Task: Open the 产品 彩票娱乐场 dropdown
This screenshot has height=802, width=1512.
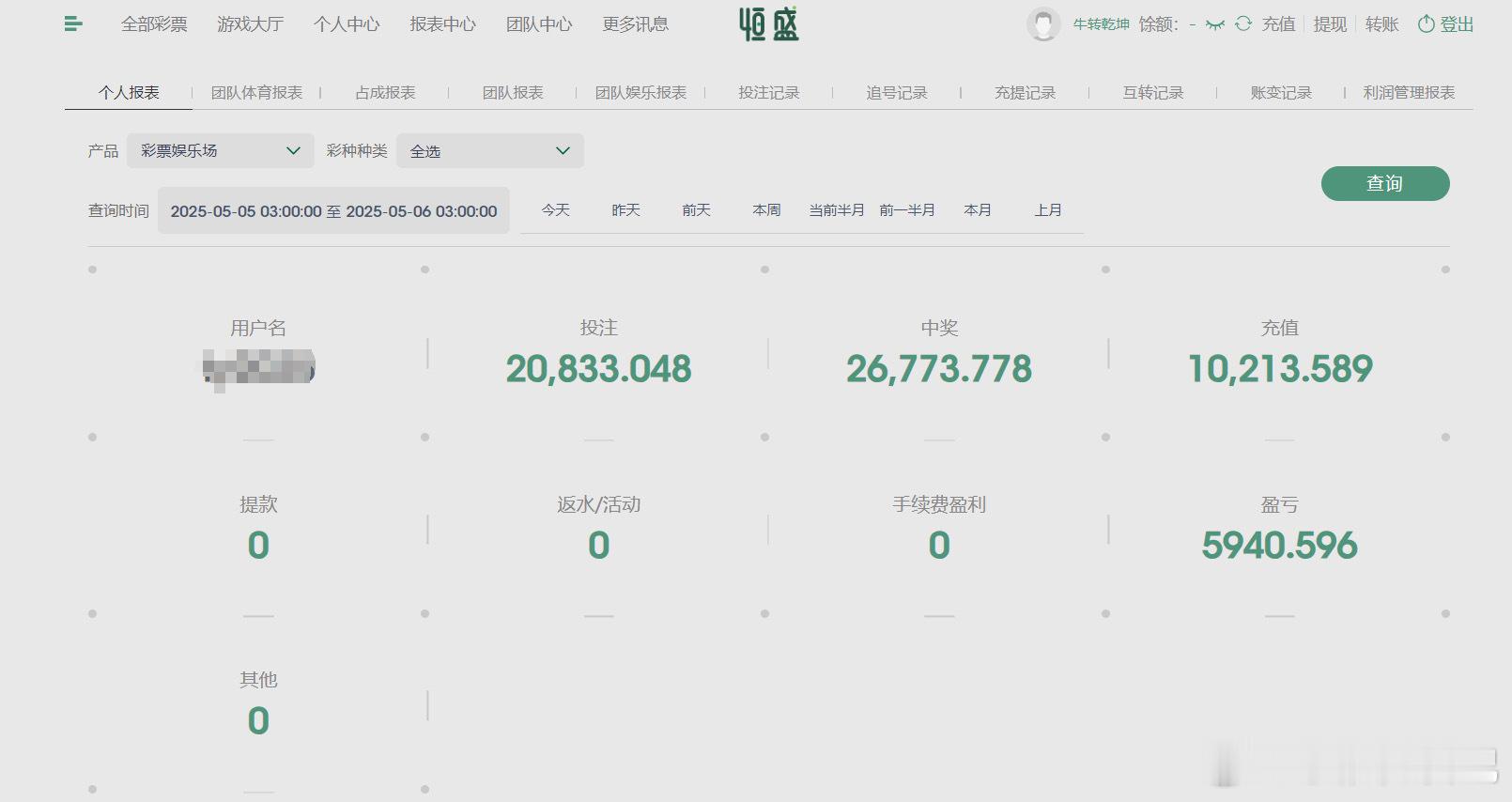Action: tap(221, 150)
